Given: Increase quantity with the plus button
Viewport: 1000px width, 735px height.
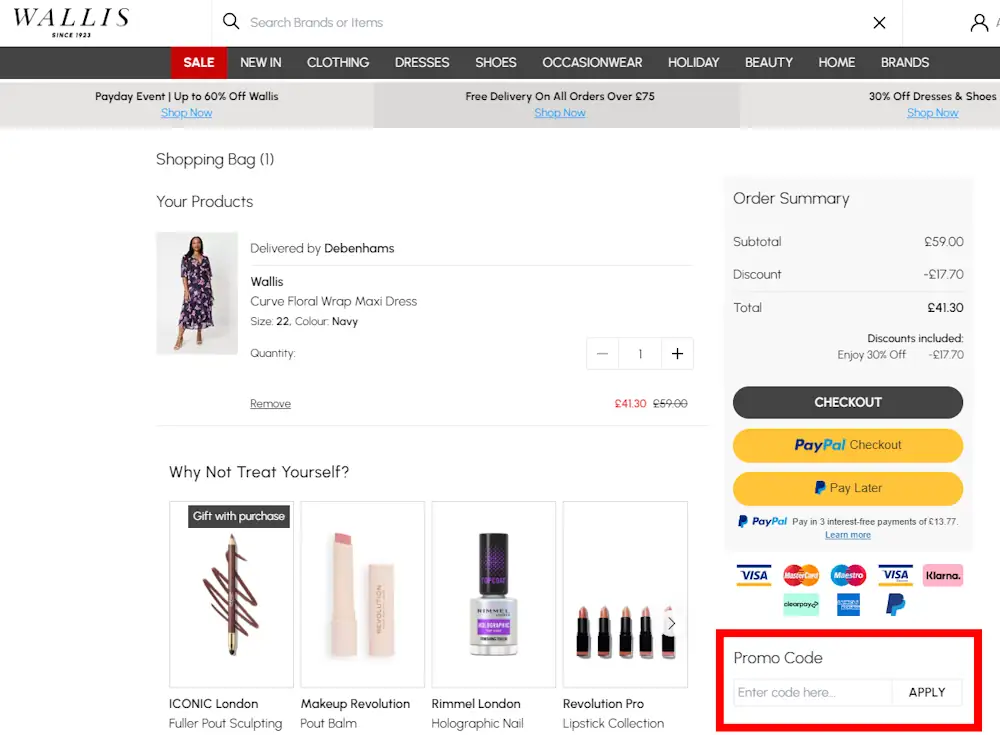Looking at the screenshot, I should click(x=677, y=353).
